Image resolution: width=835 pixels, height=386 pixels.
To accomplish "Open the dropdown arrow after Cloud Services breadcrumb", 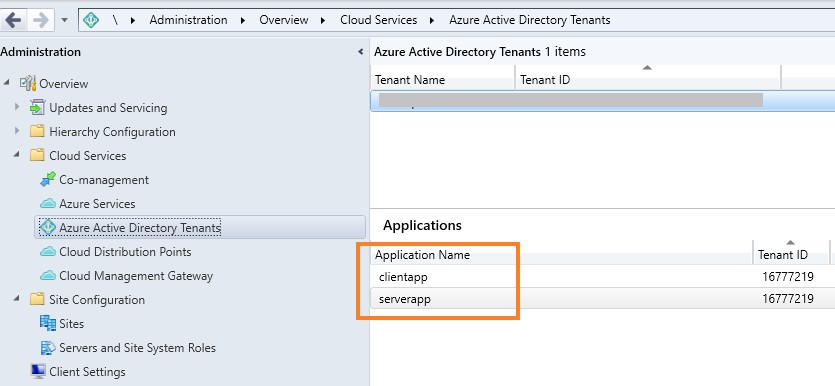I will coord(432,20).
